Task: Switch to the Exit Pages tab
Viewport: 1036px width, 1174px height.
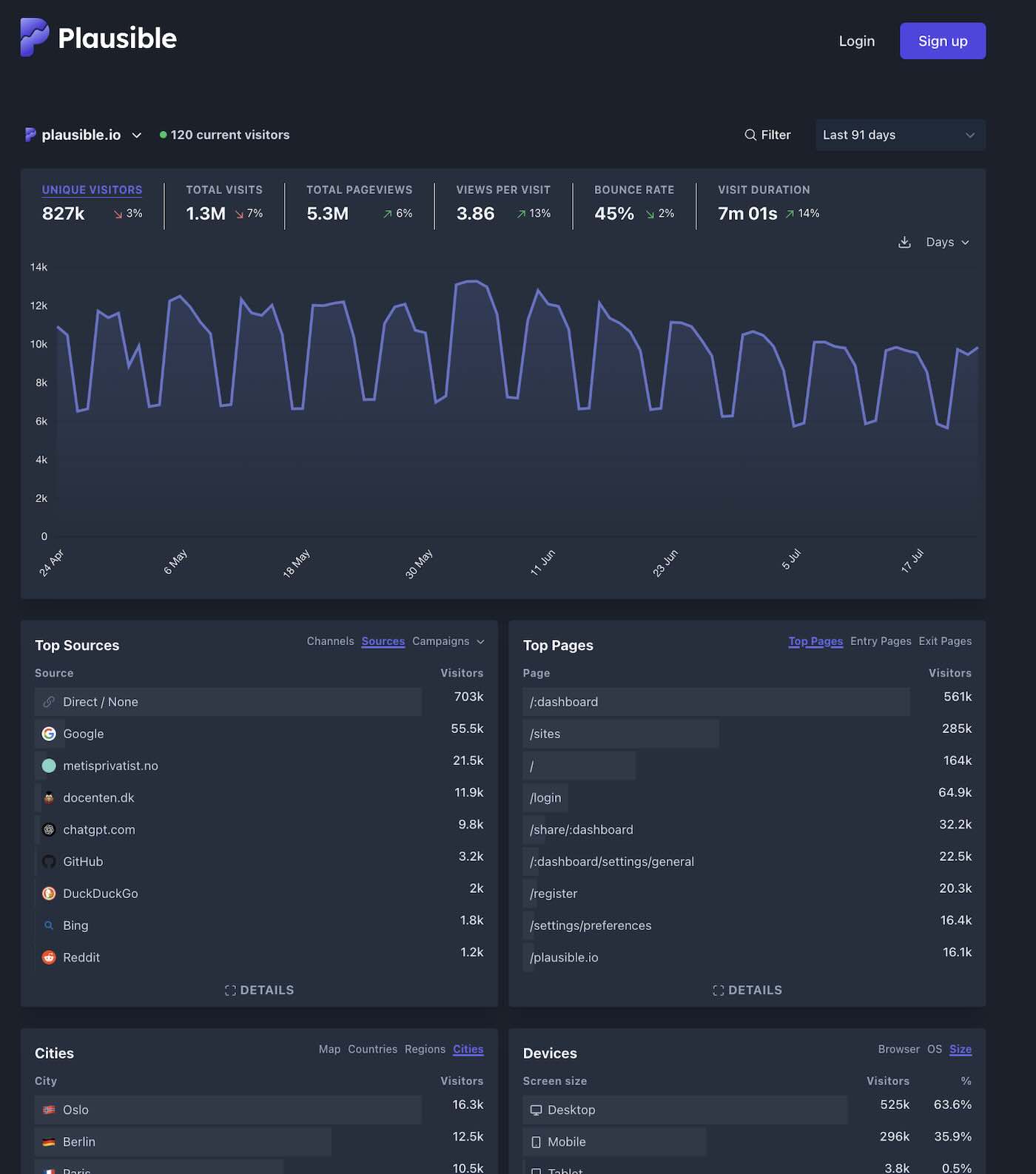Action: 945,641
